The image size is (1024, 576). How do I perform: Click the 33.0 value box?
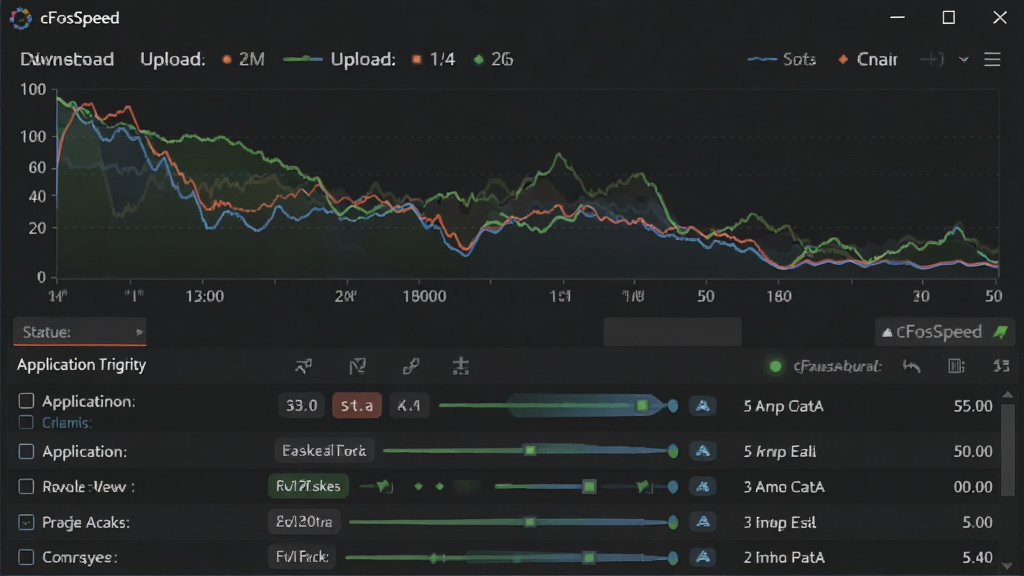302,406
